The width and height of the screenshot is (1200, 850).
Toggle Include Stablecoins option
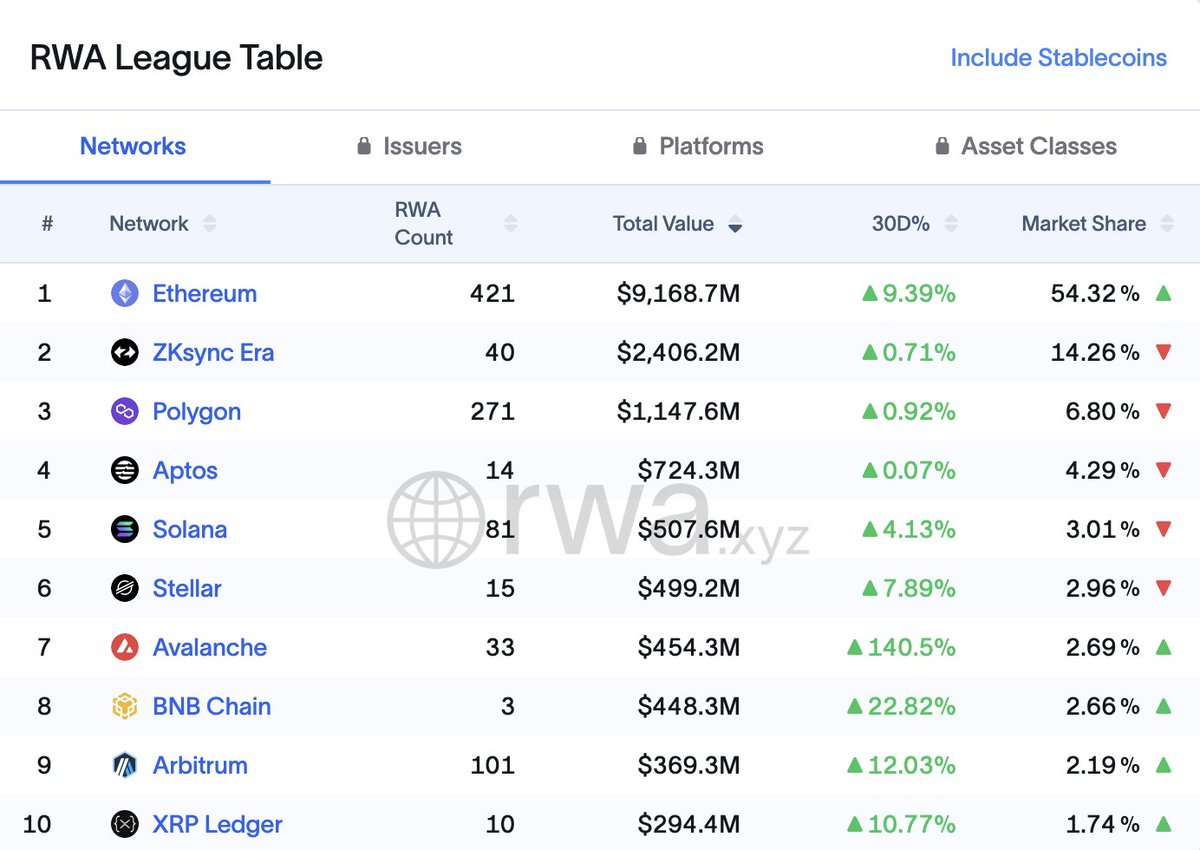[1058, 58]
